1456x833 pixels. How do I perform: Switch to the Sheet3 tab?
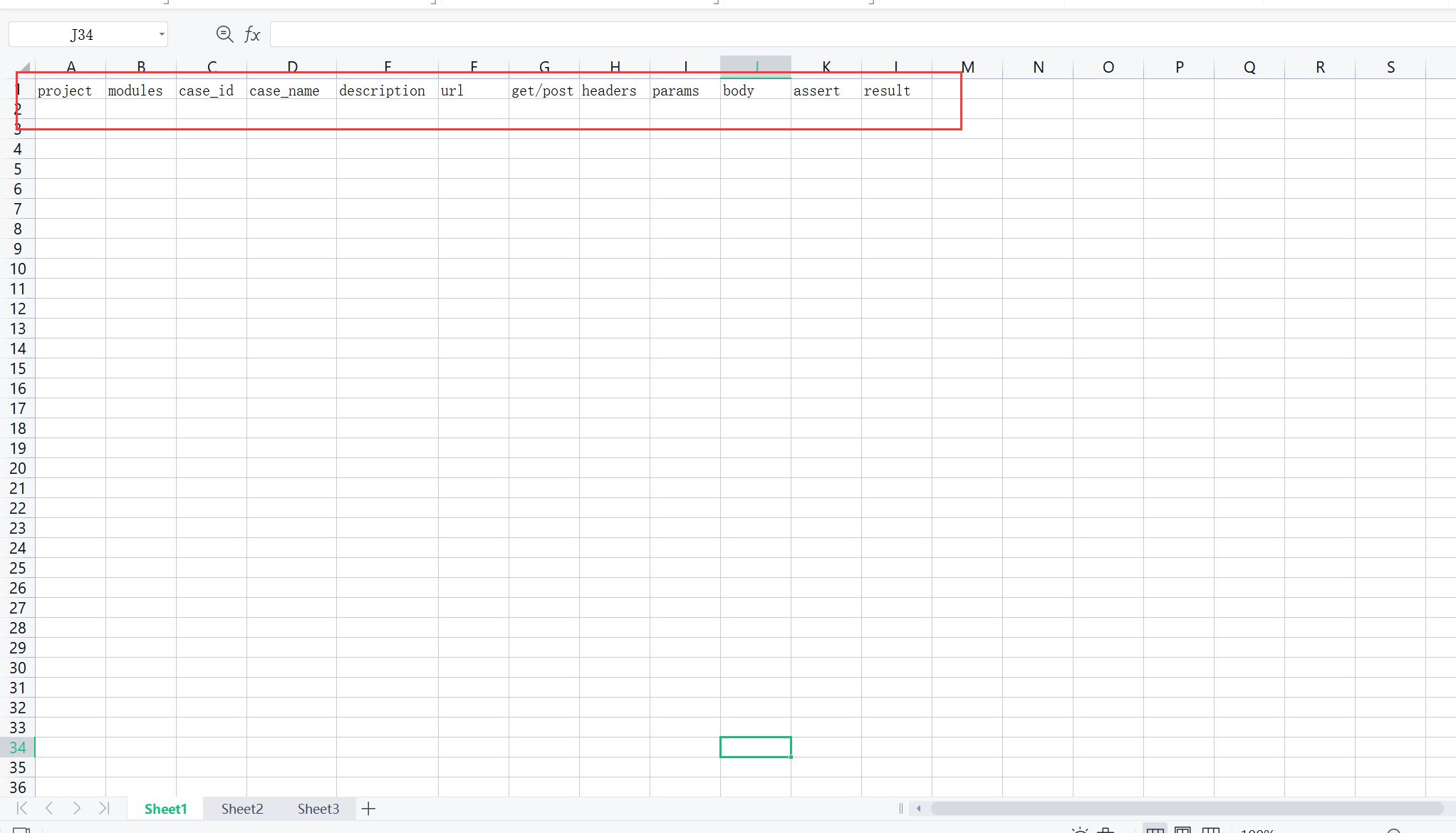coord(318,809)
